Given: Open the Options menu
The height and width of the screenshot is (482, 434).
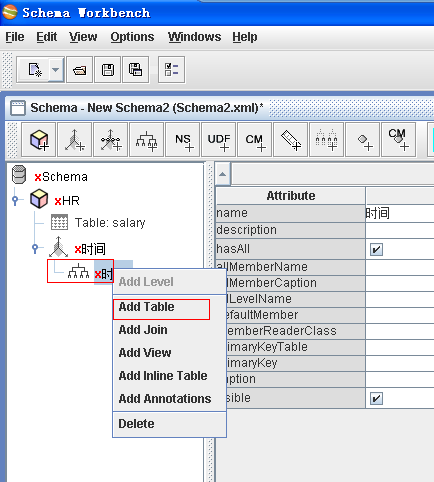Looking at the screenshot, I should click(132, 37).
